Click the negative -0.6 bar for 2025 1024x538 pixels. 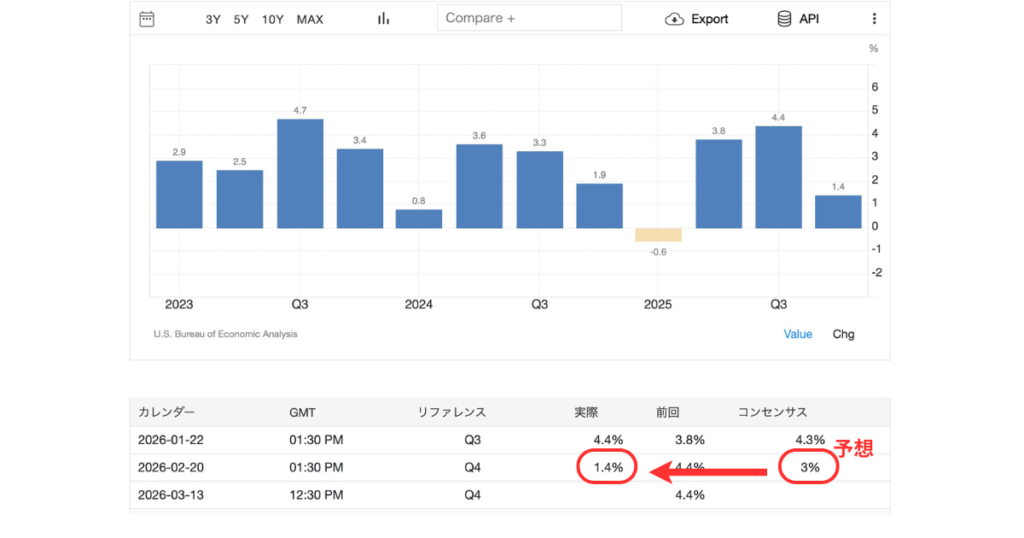[x=658, y=235]
